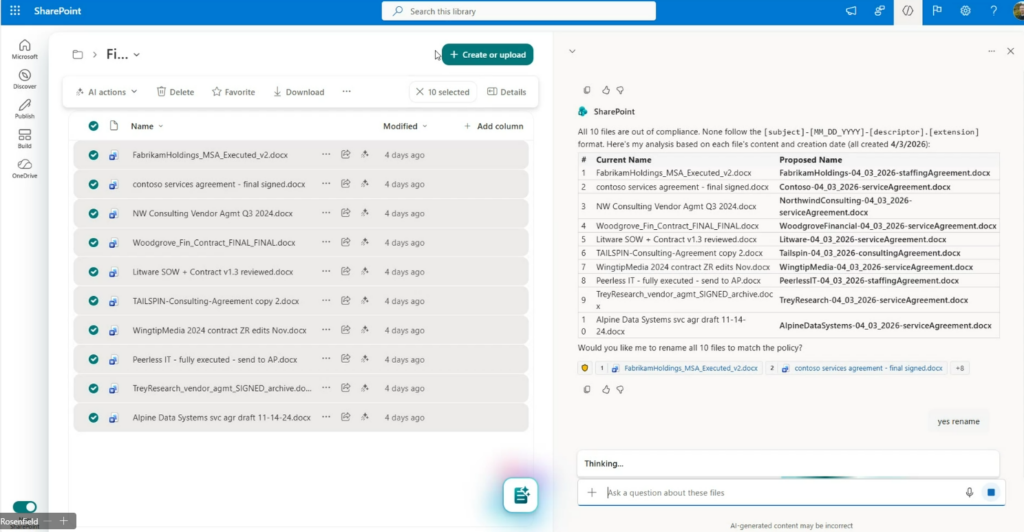Stop the AI response generation

(x=991, y=492)
